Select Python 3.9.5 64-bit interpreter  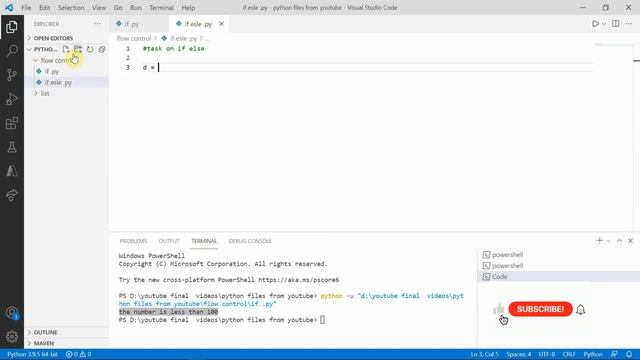coord(32,354)
